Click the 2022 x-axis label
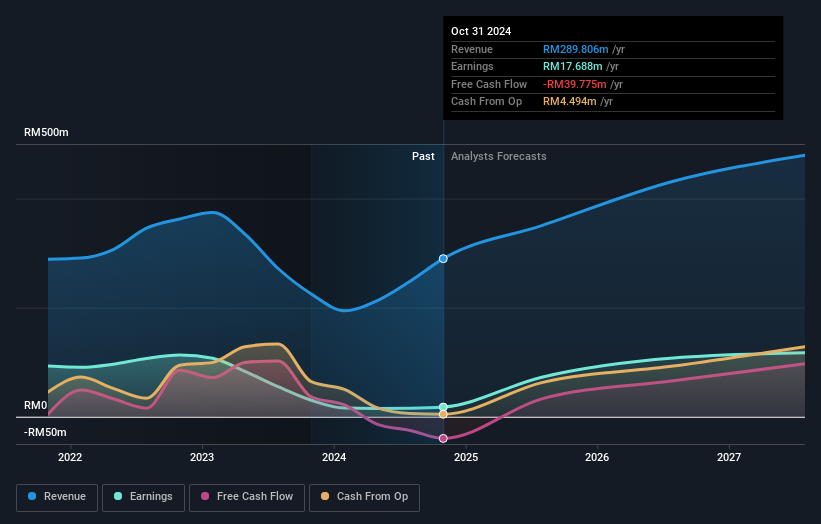821x524 pixels. (x=70, y=458)
